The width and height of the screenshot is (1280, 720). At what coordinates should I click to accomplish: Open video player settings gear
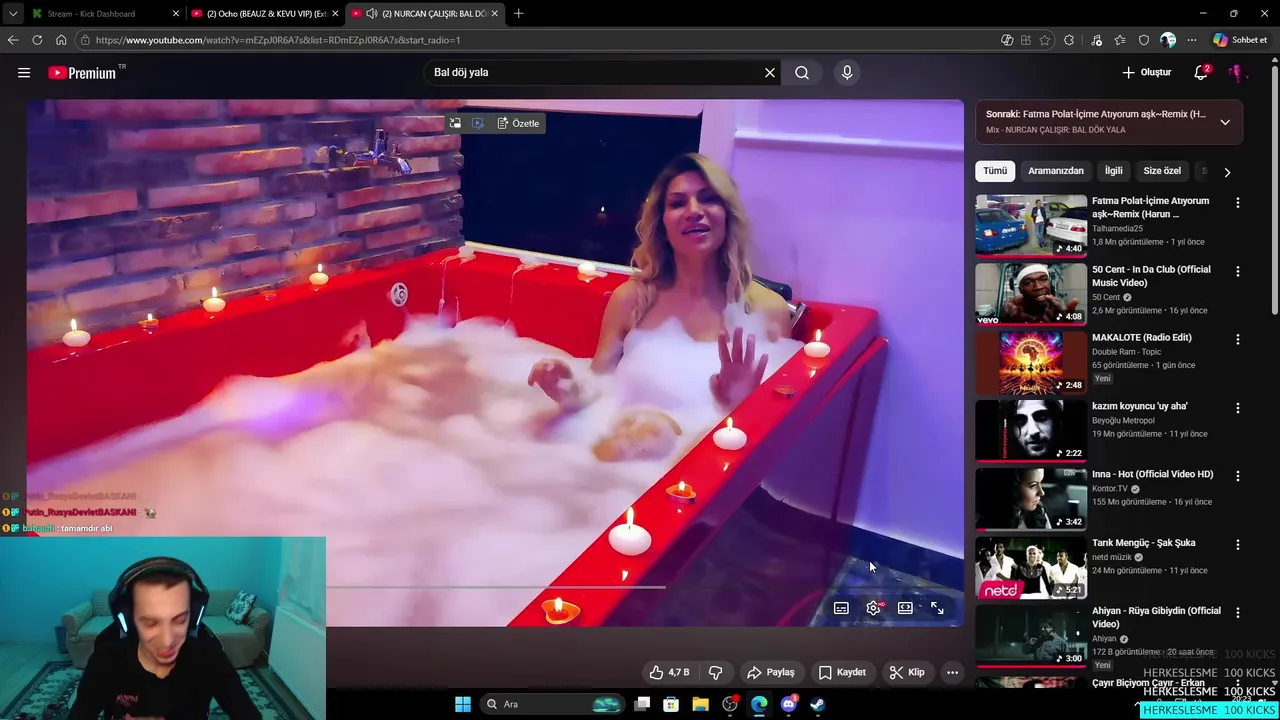(873, 608)
